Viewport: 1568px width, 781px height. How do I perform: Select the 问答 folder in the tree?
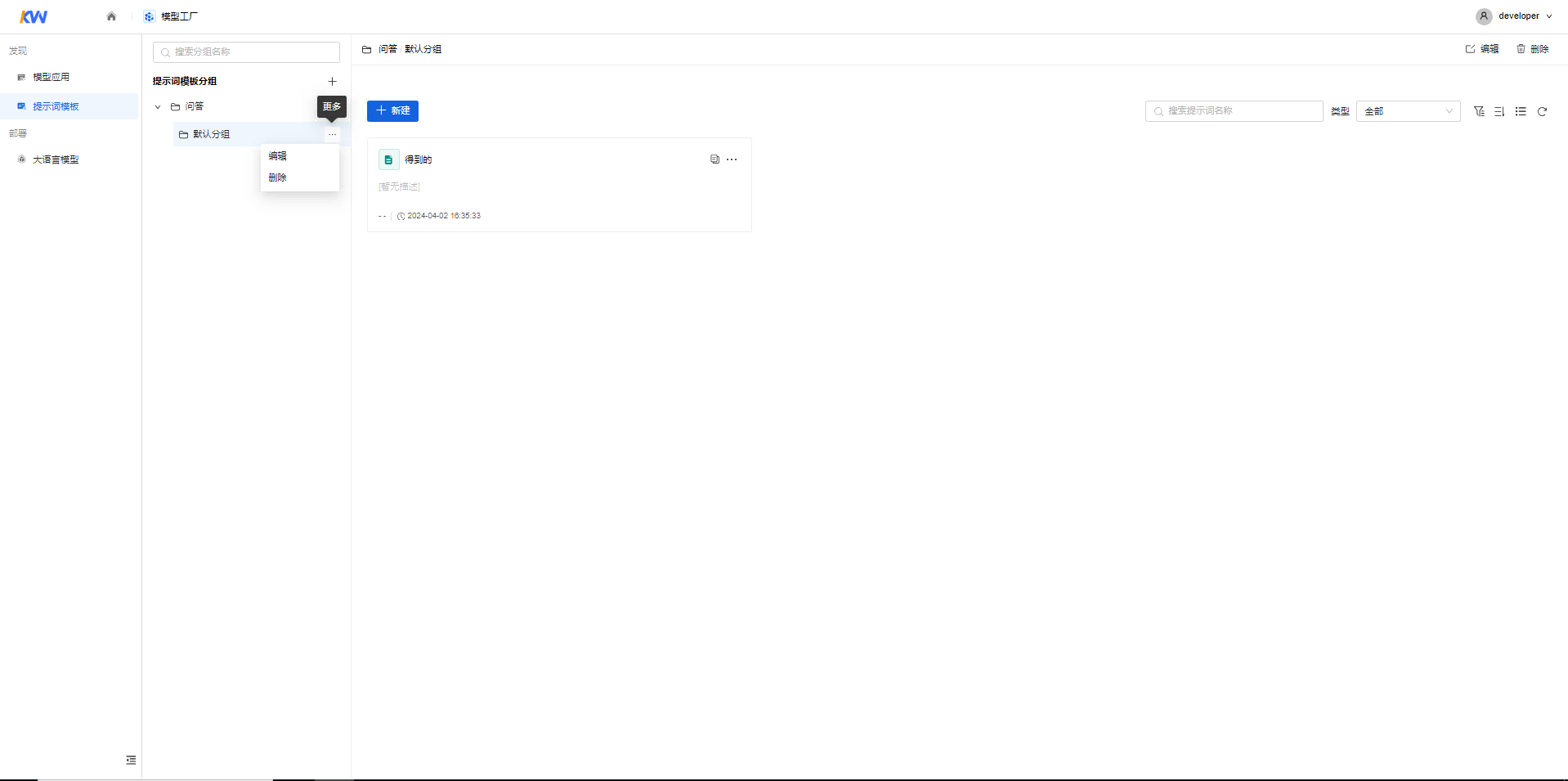coord(187,106)
